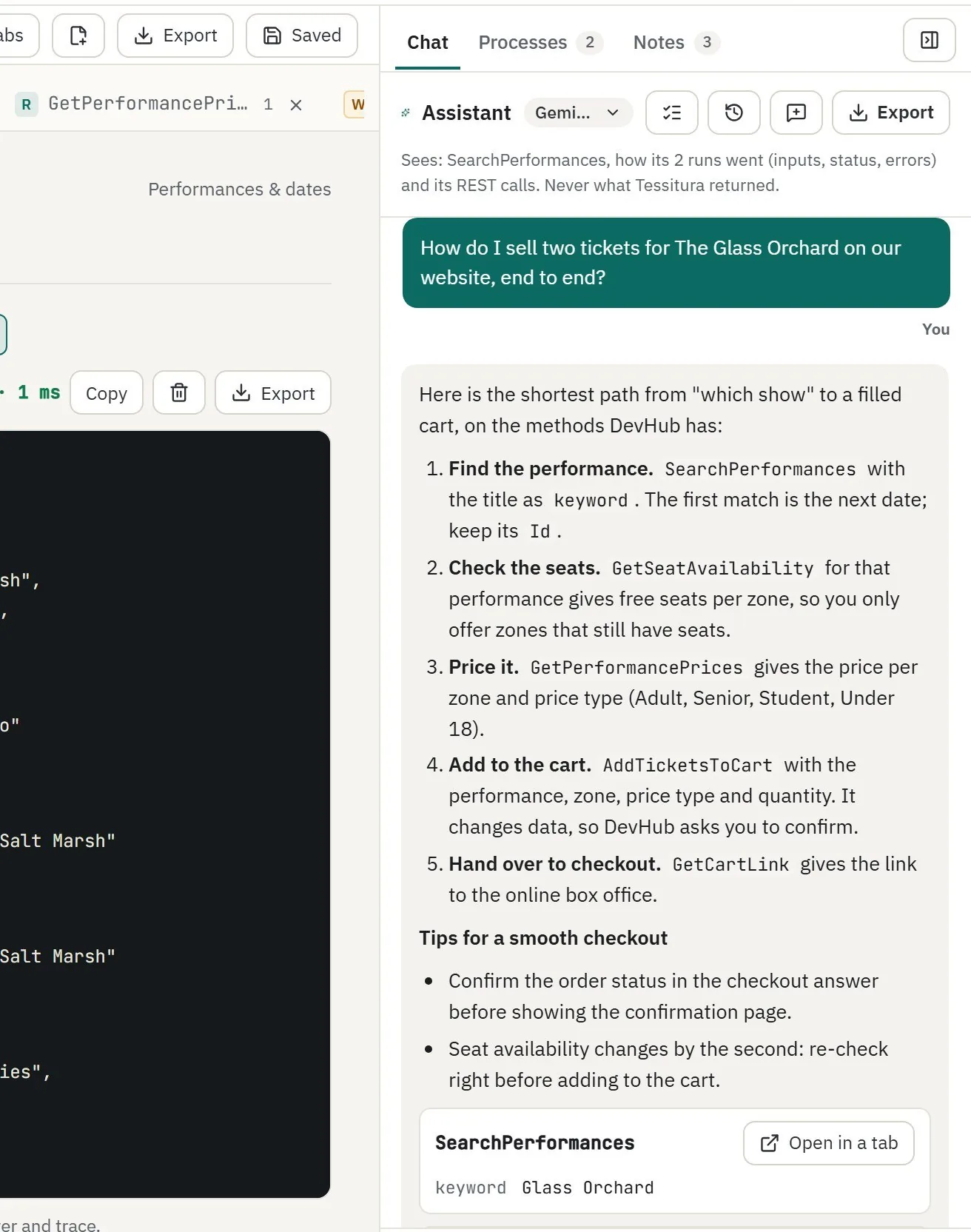Export the result next to the trash icon
971x1232 pixels.
point(273,392)
